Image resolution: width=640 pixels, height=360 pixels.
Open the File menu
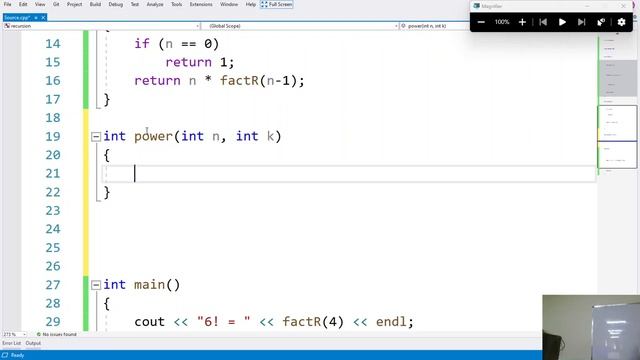click(x=7, y=4)
